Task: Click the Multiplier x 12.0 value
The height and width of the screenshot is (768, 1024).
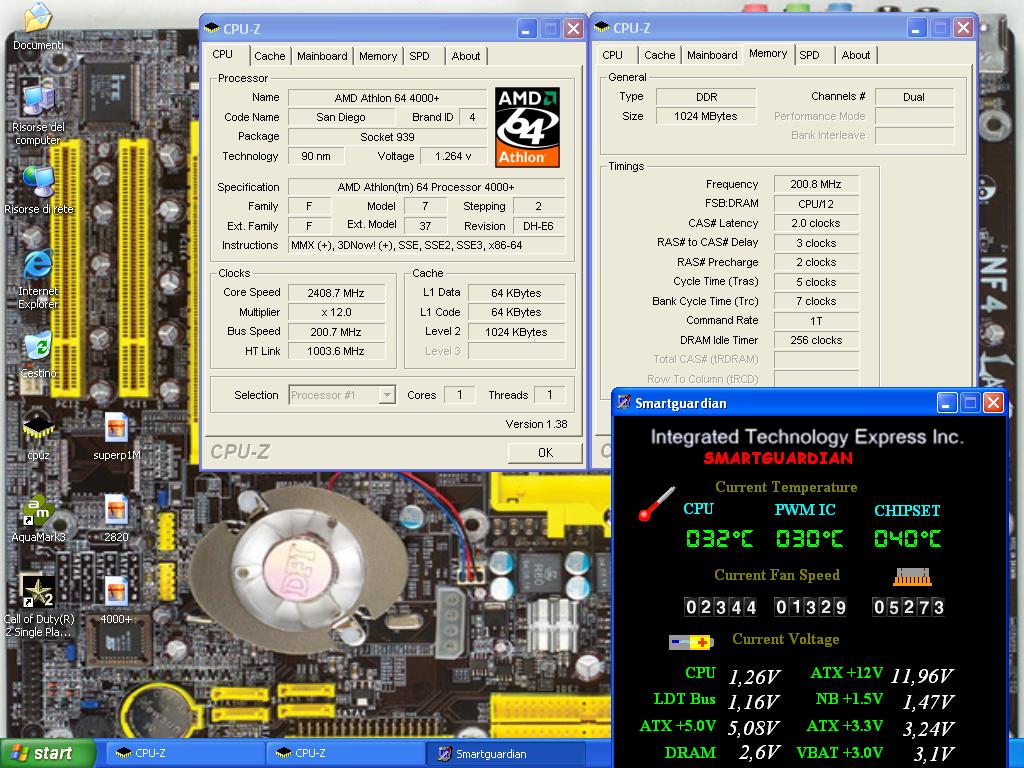Action: (336, 312)
